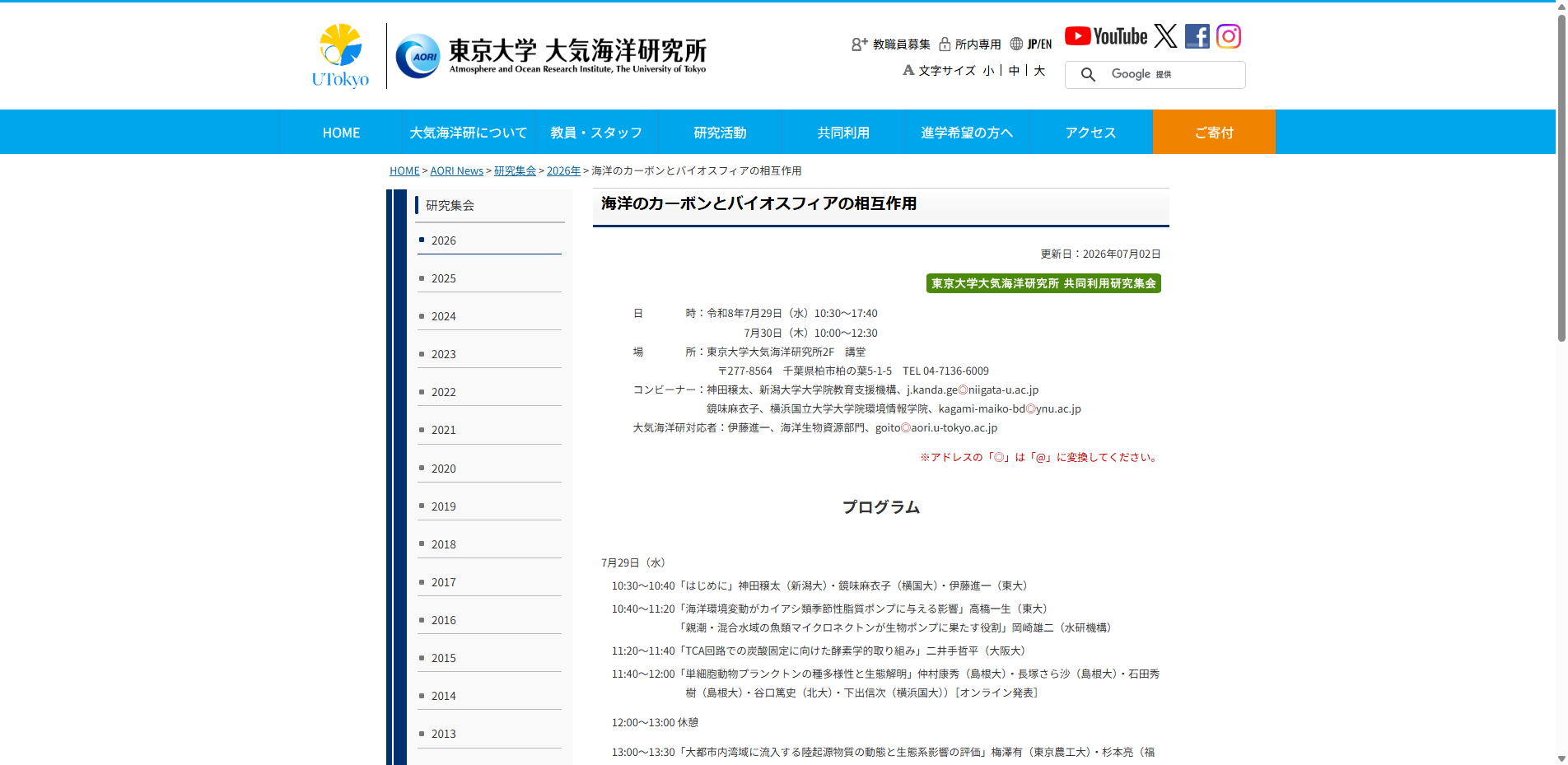Set text size to 小
This screenshot has width=1568, height=765.
click(988, 71)
